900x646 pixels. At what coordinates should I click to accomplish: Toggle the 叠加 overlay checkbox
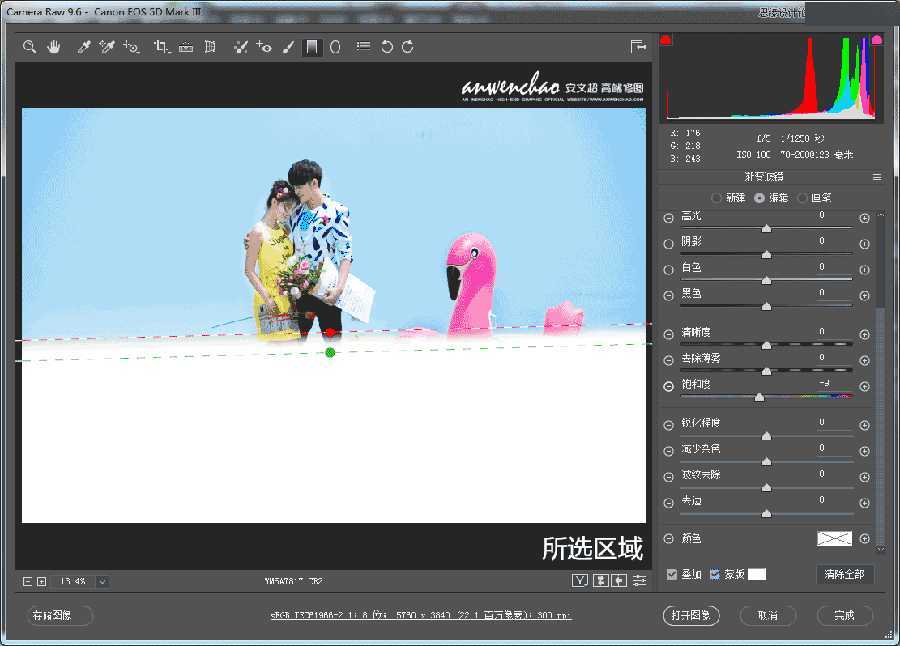pos(672,571)
